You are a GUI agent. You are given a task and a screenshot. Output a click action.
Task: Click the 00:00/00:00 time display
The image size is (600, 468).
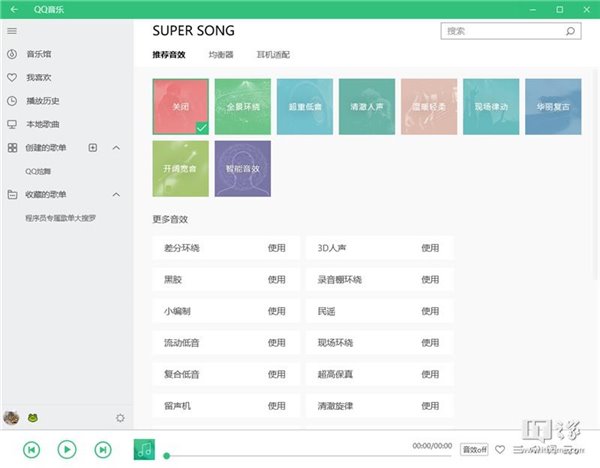(x=432, y=446)
